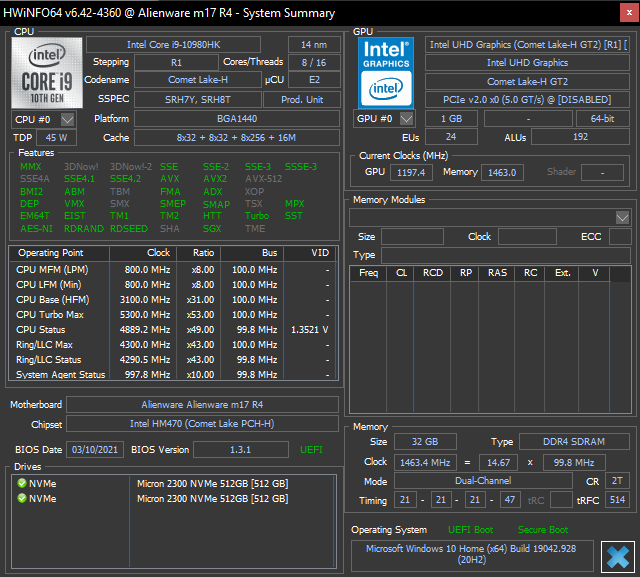Click the green UEFI Boot label
This screenshot has width=640, height=577.
point(470,530)
